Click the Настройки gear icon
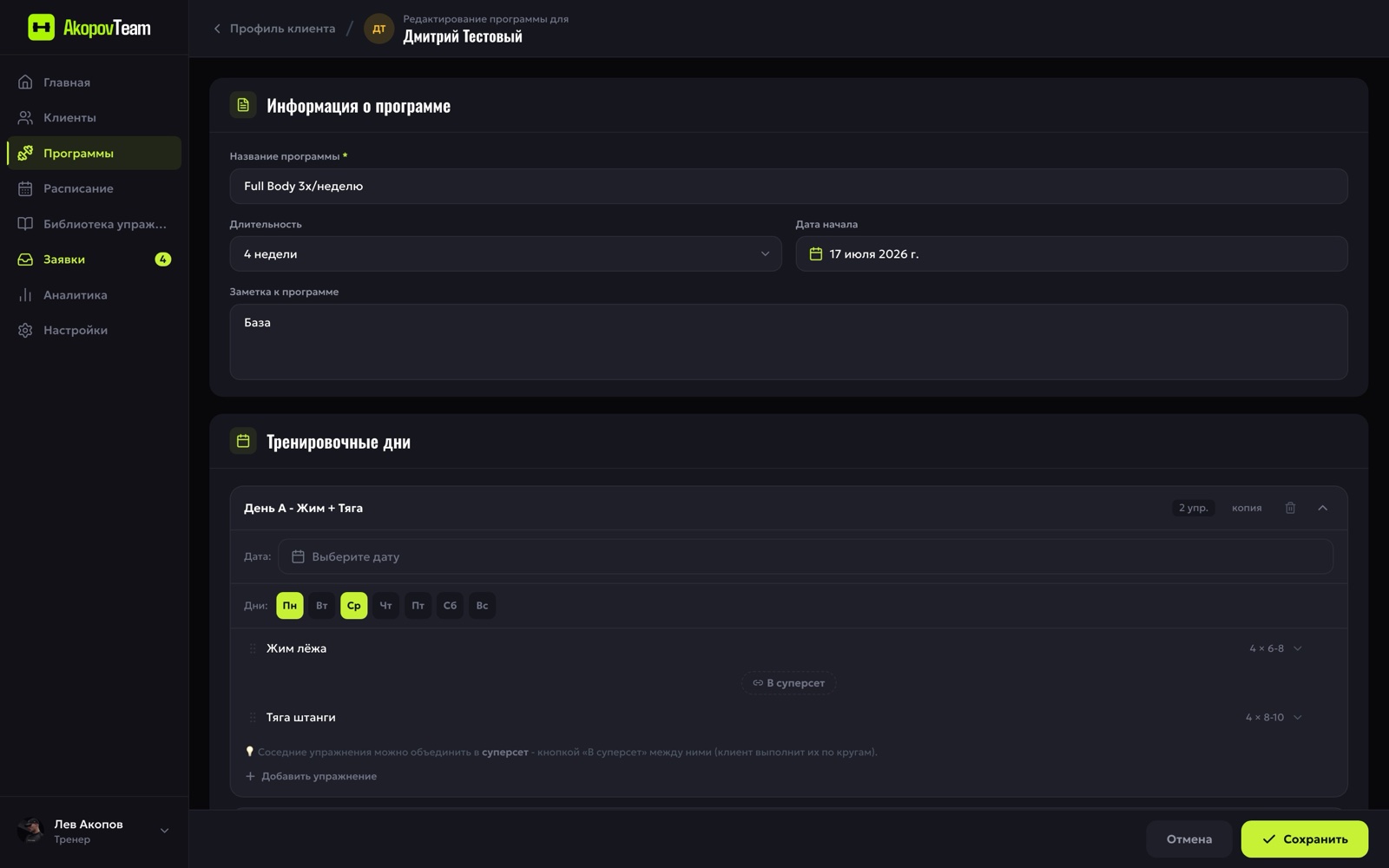 click(25, 330)
